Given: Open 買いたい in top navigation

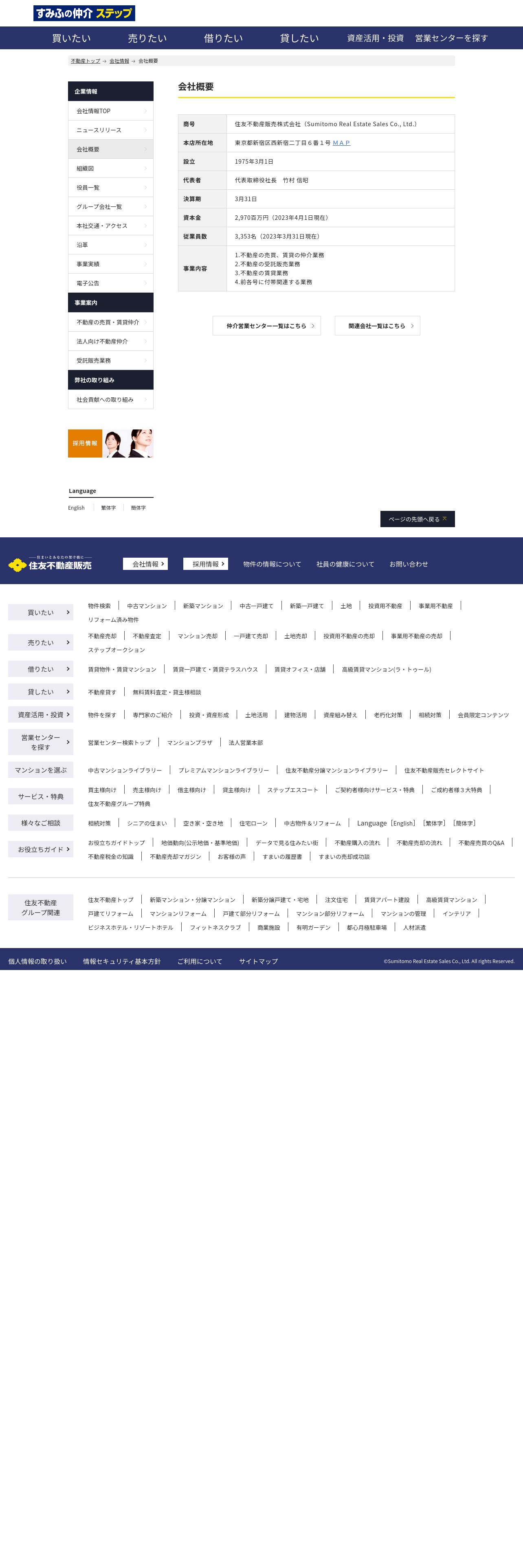Looking at the screenshot, I should coord(71,38).
